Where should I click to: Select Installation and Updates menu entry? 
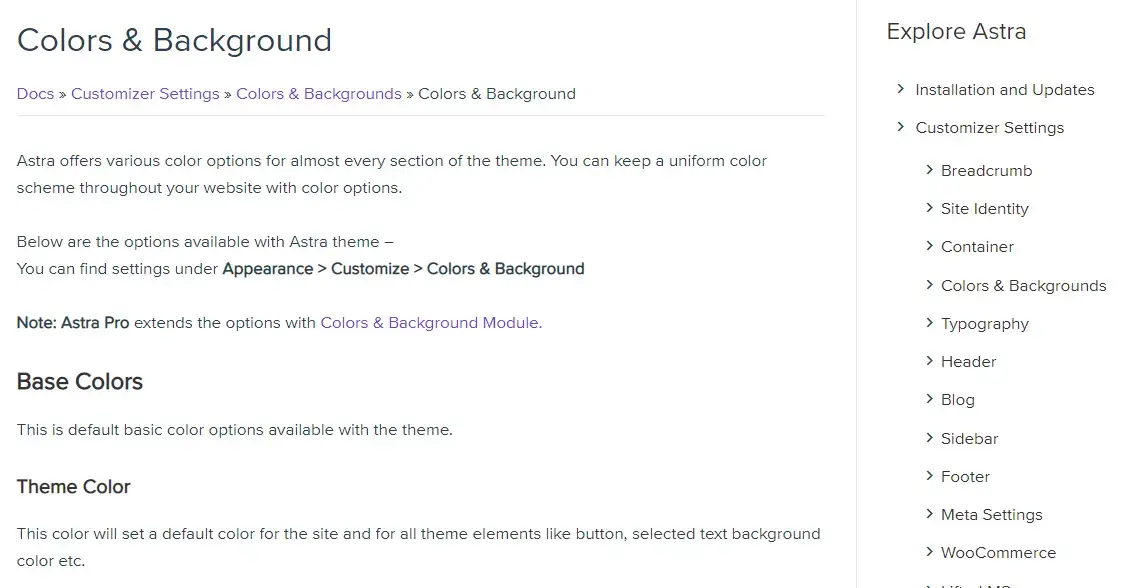[x=1005, y=90]
